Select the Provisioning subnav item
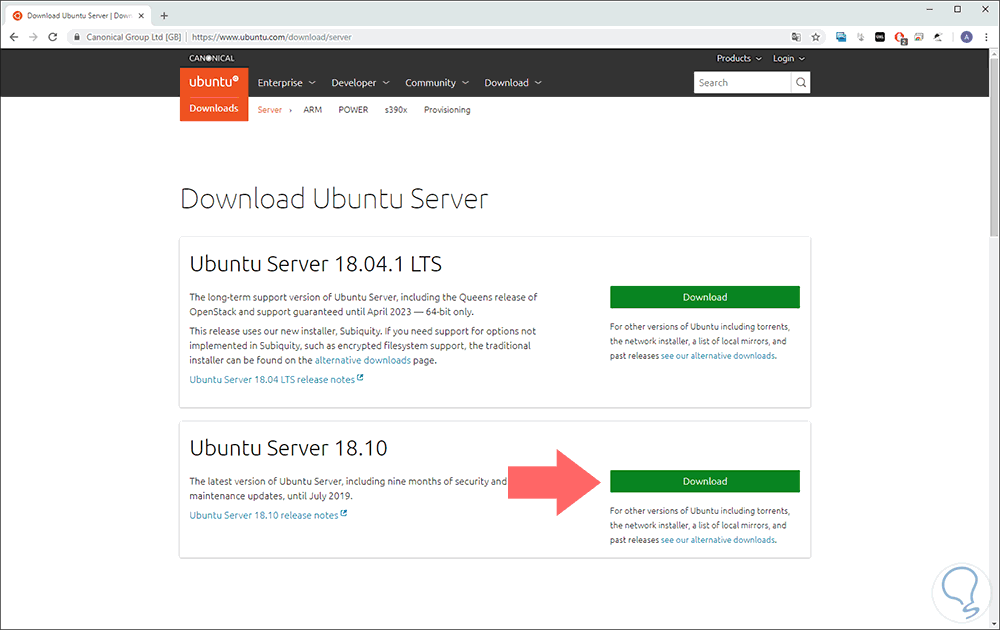This screenshot has height=630, width=1000. pos(447,110)
